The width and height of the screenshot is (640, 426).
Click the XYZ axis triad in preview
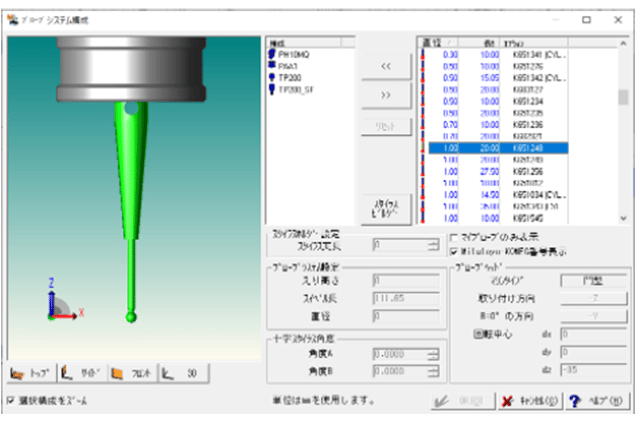point(64,300)
